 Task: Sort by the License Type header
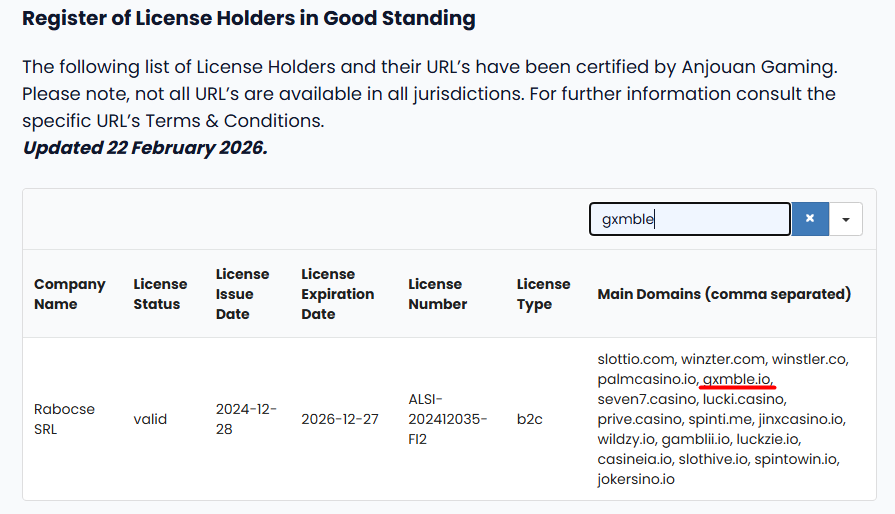(x=543, y=294)
